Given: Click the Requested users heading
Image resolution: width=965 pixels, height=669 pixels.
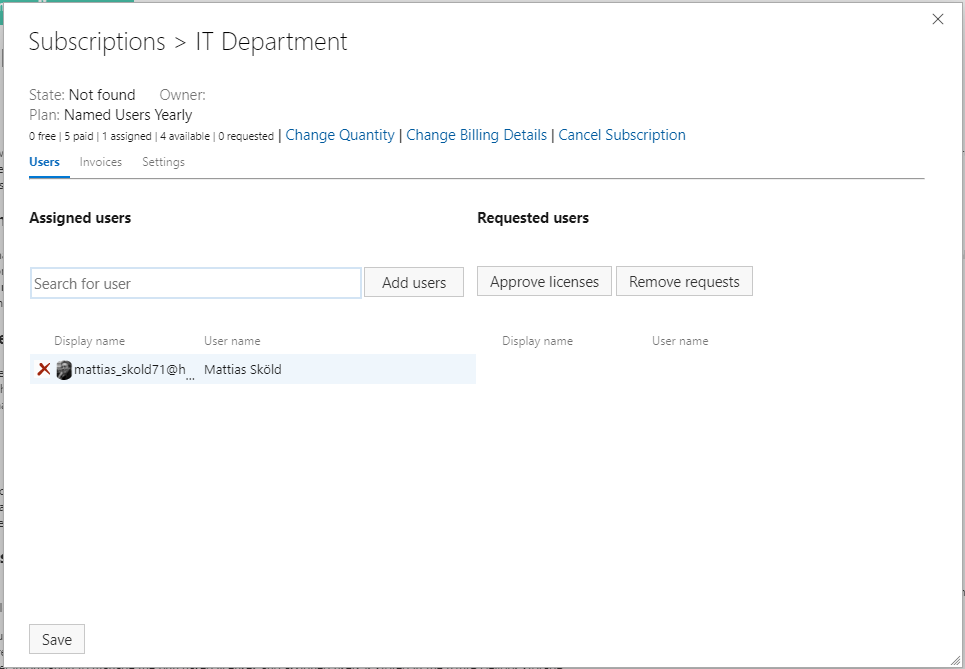Looking at the screenshot, I should pyautogui.click(x=533, y=218).
